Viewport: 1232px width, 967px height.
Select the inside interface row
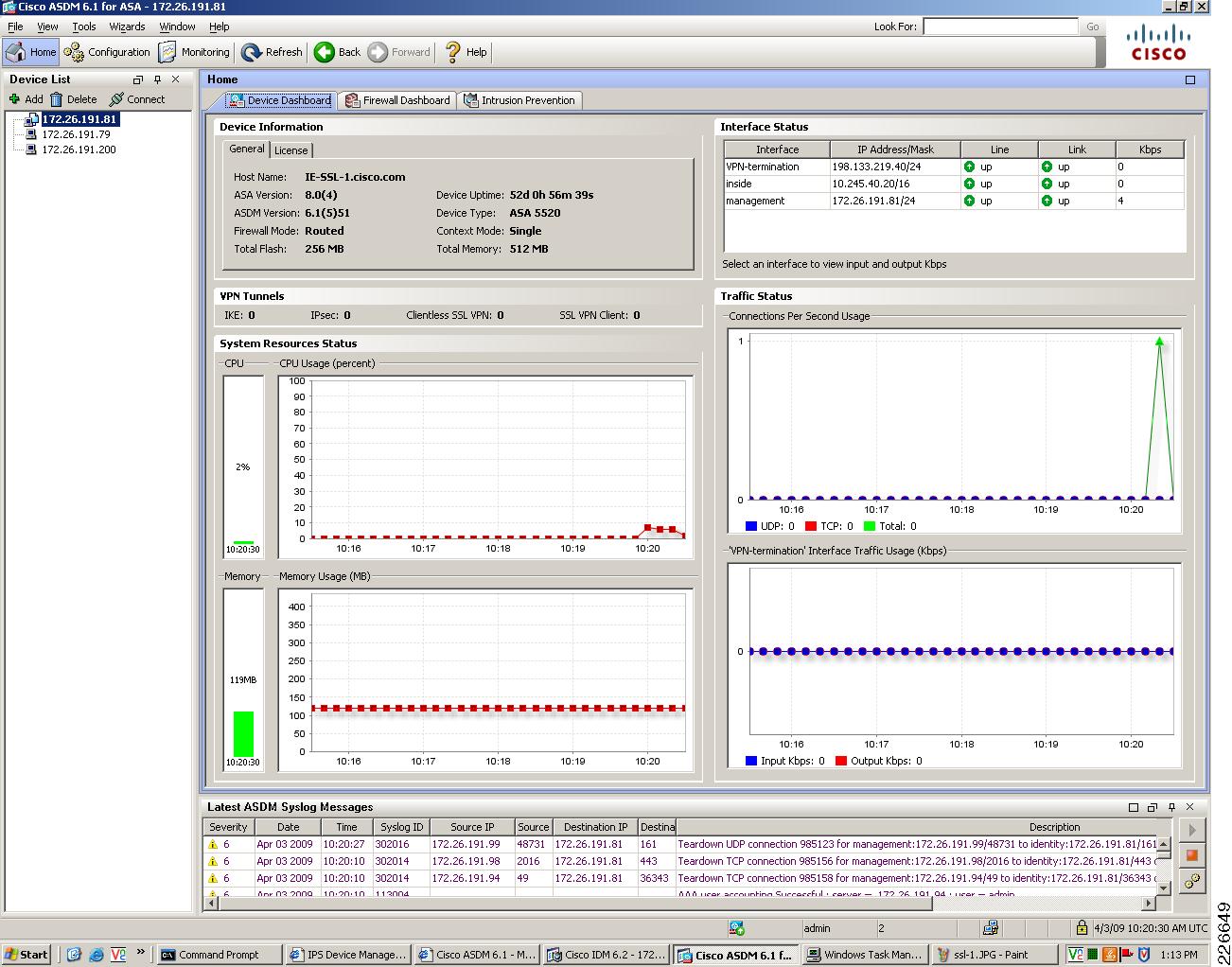coord(954,184)
